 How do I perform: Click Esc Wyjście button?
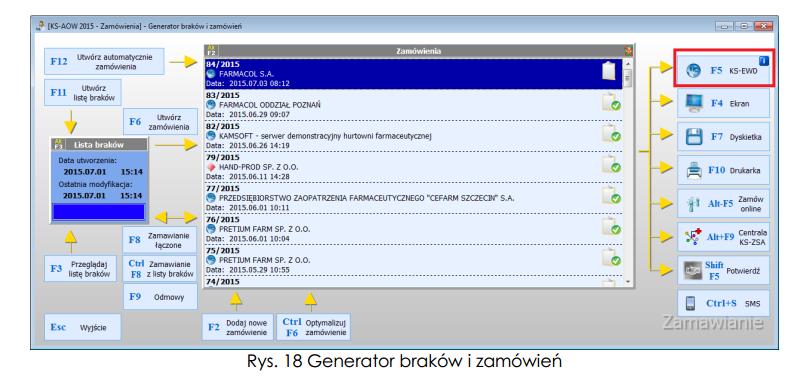pos(83,327)
